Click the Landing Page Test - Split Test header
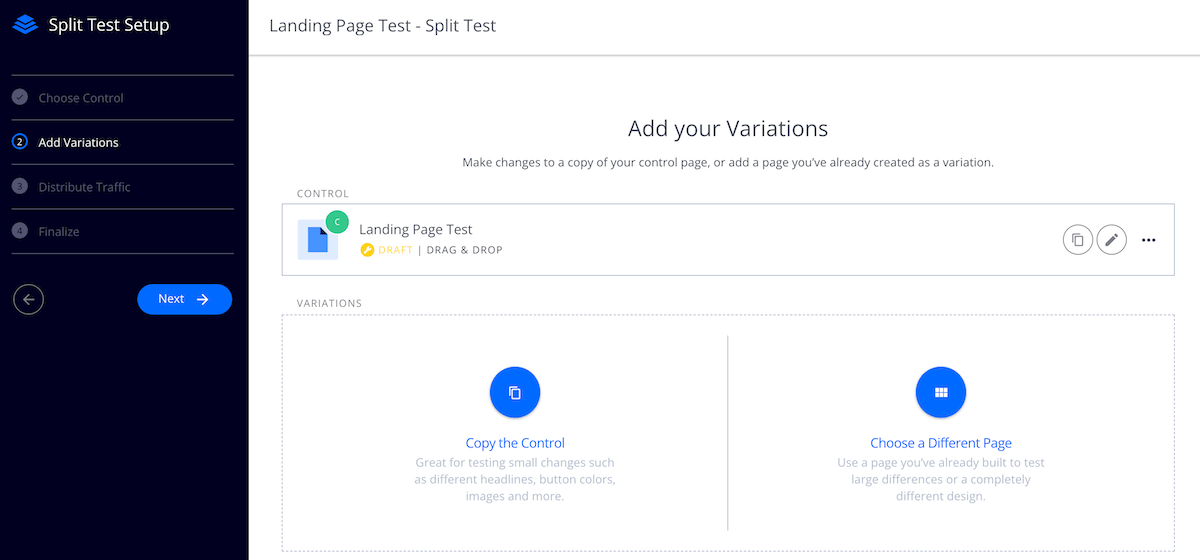 [383, 26]
